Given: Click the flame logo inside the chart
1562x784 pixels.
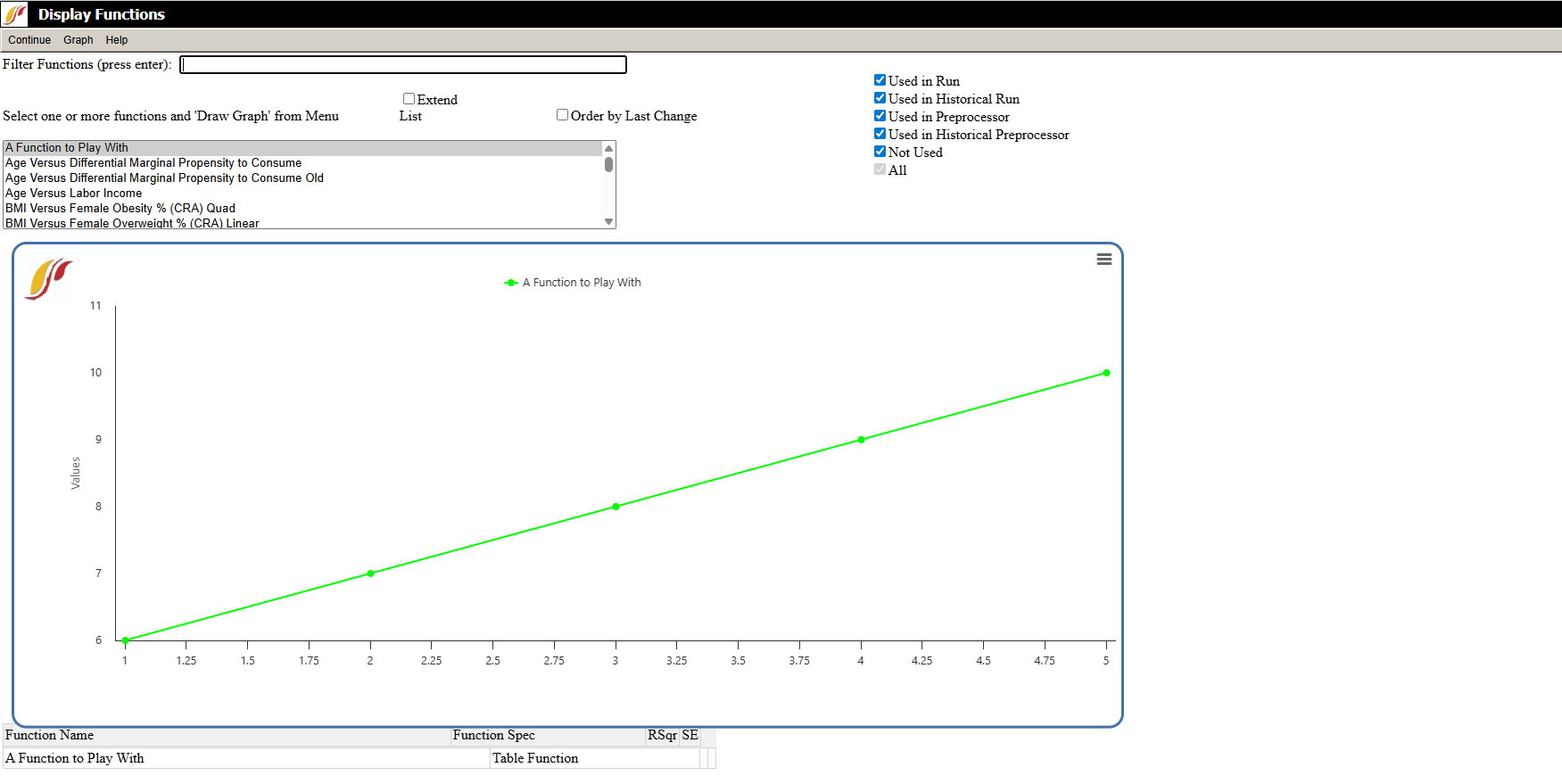Looking at the screenshot, I should click(49, 279).
